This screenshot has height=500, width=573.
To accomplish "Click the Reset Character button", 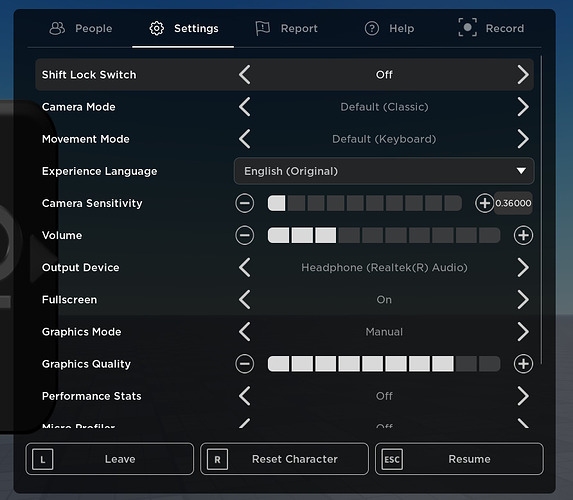I will point(284,459).
